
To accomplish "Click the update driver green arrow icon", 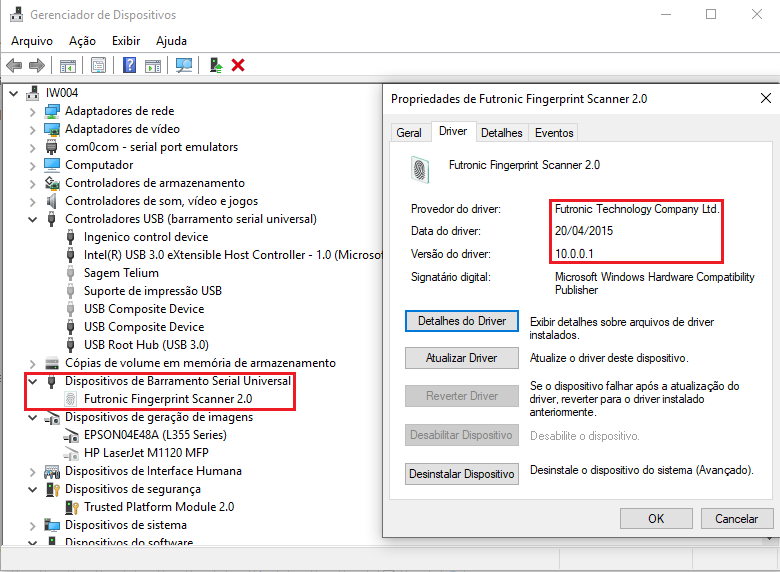I will (216, 65).
